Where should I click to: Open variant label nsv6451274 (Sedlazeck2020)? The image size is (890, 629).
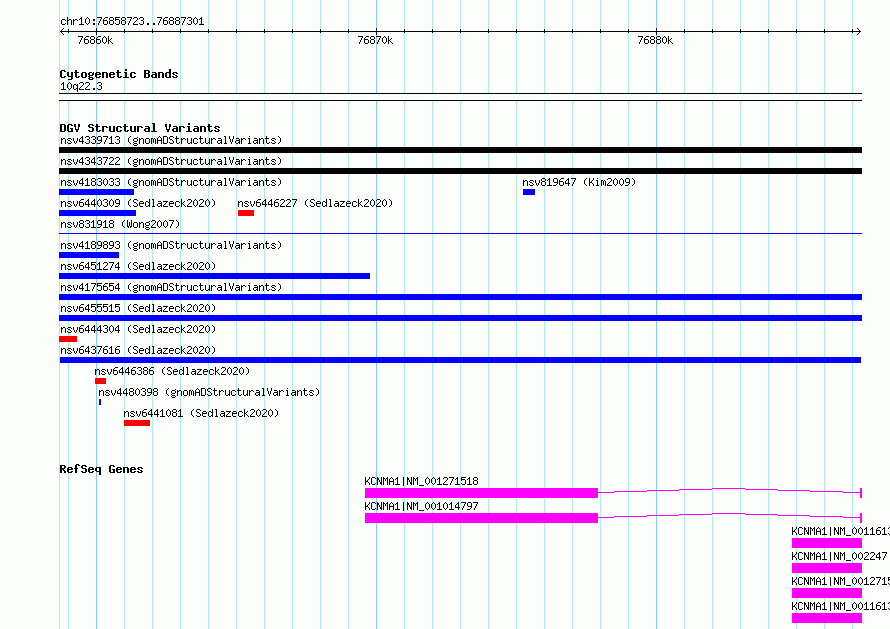point(138,266)
